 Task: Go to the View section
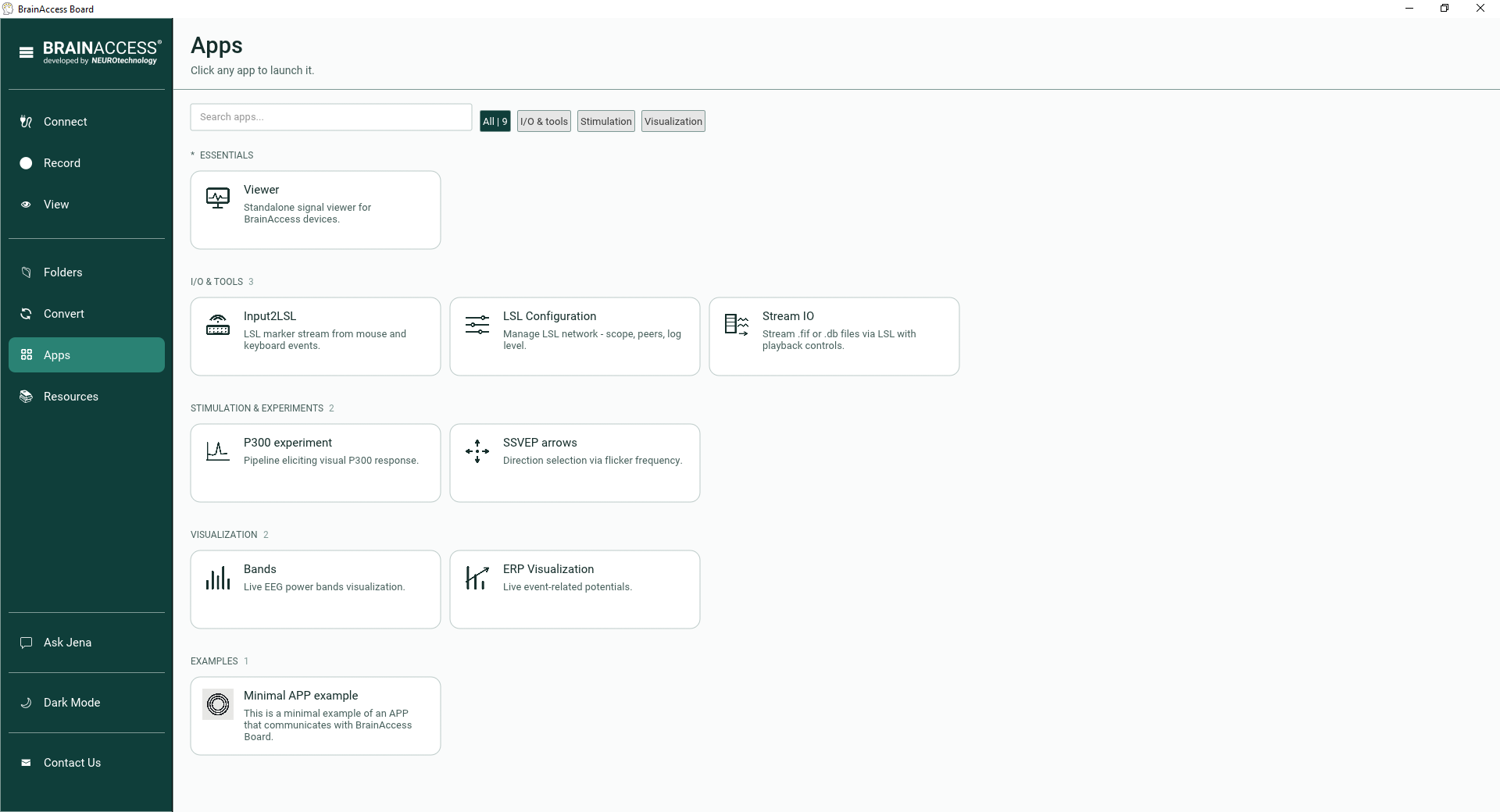click(87, 205)
